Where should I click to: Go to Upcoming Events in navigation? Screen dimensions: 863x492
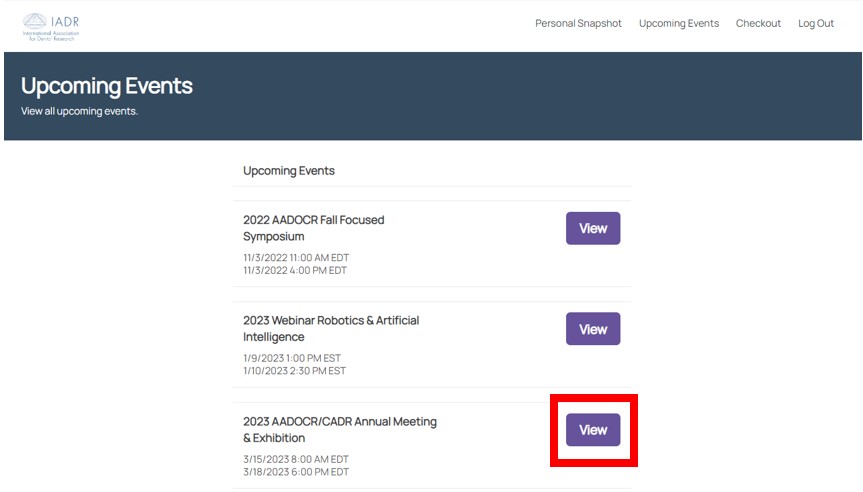679,23
